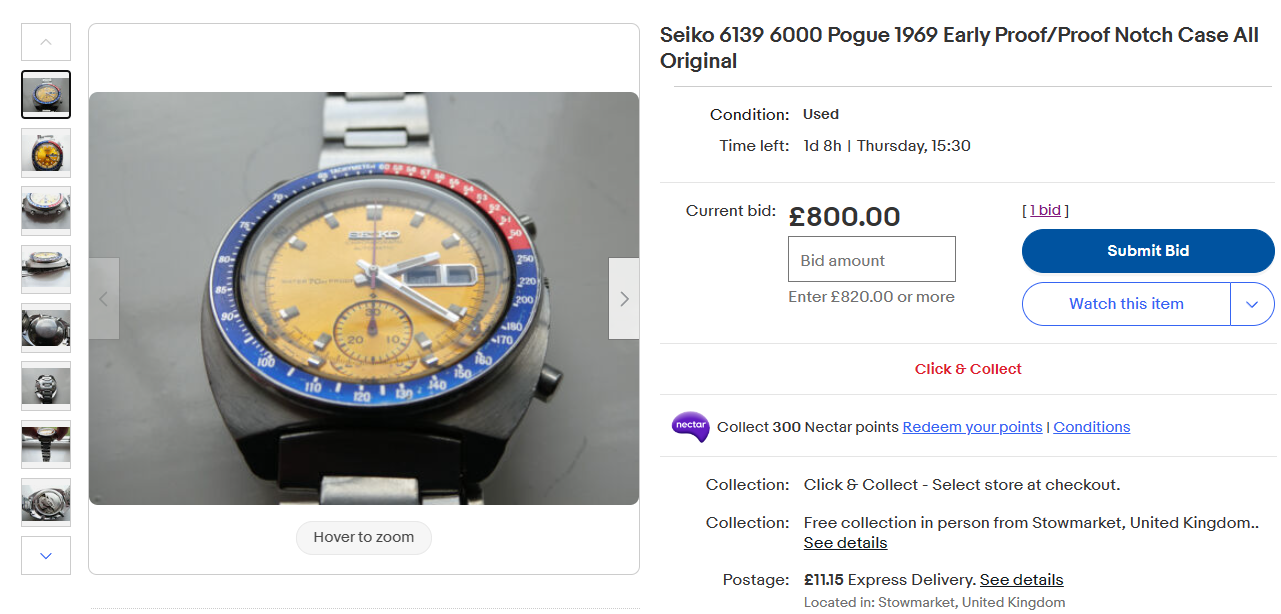
Task: Open See details link for collection
Action: (x=845, y=543)
